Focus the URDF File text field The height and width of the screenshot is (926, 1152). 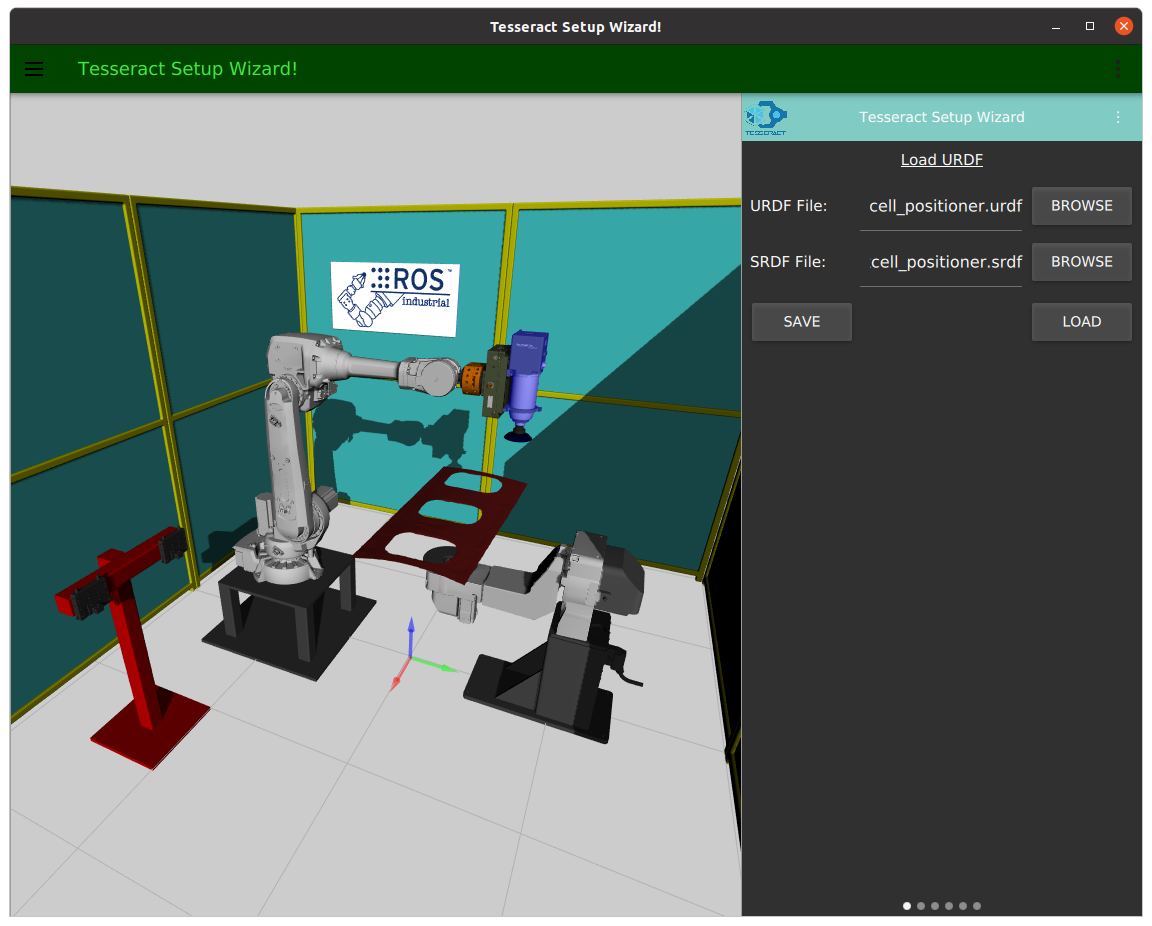click(x=941, y=207)
